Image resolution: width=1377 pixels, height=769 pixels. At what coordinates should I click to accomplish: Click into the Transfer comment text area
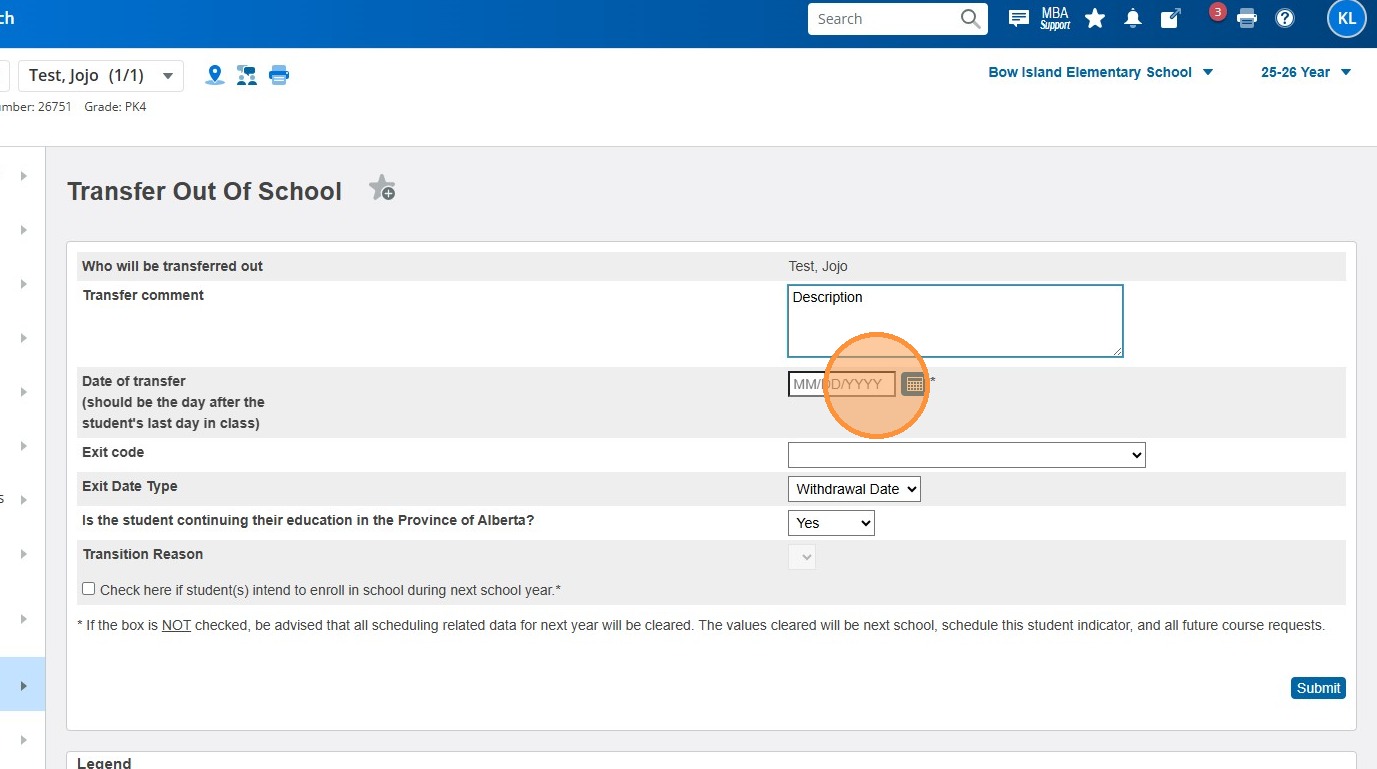click(954, 321)
